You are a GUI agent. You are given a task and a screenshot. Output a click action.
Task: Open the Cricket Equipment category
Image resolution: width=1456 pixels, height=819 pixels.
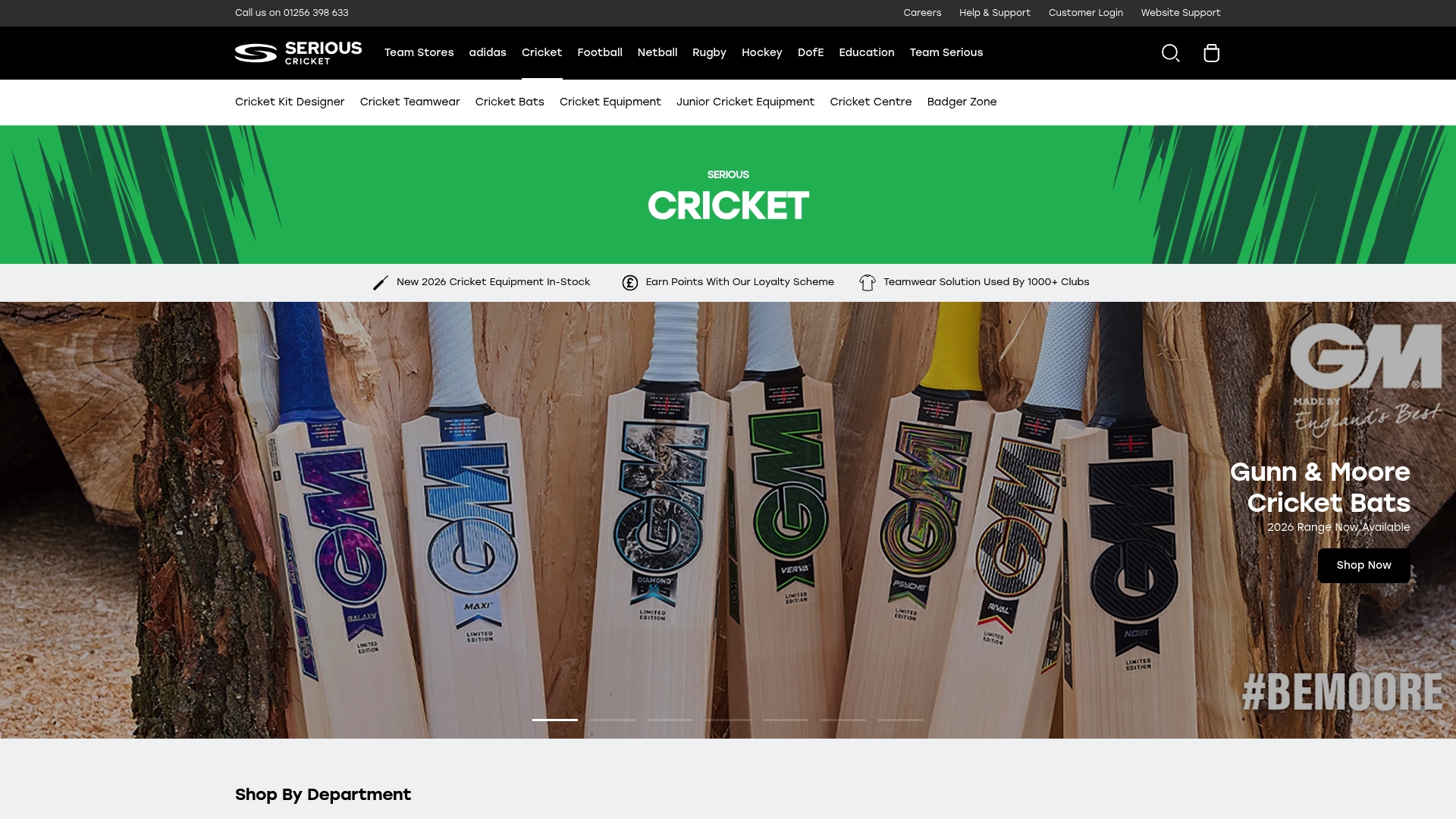[x=610, y=102]
